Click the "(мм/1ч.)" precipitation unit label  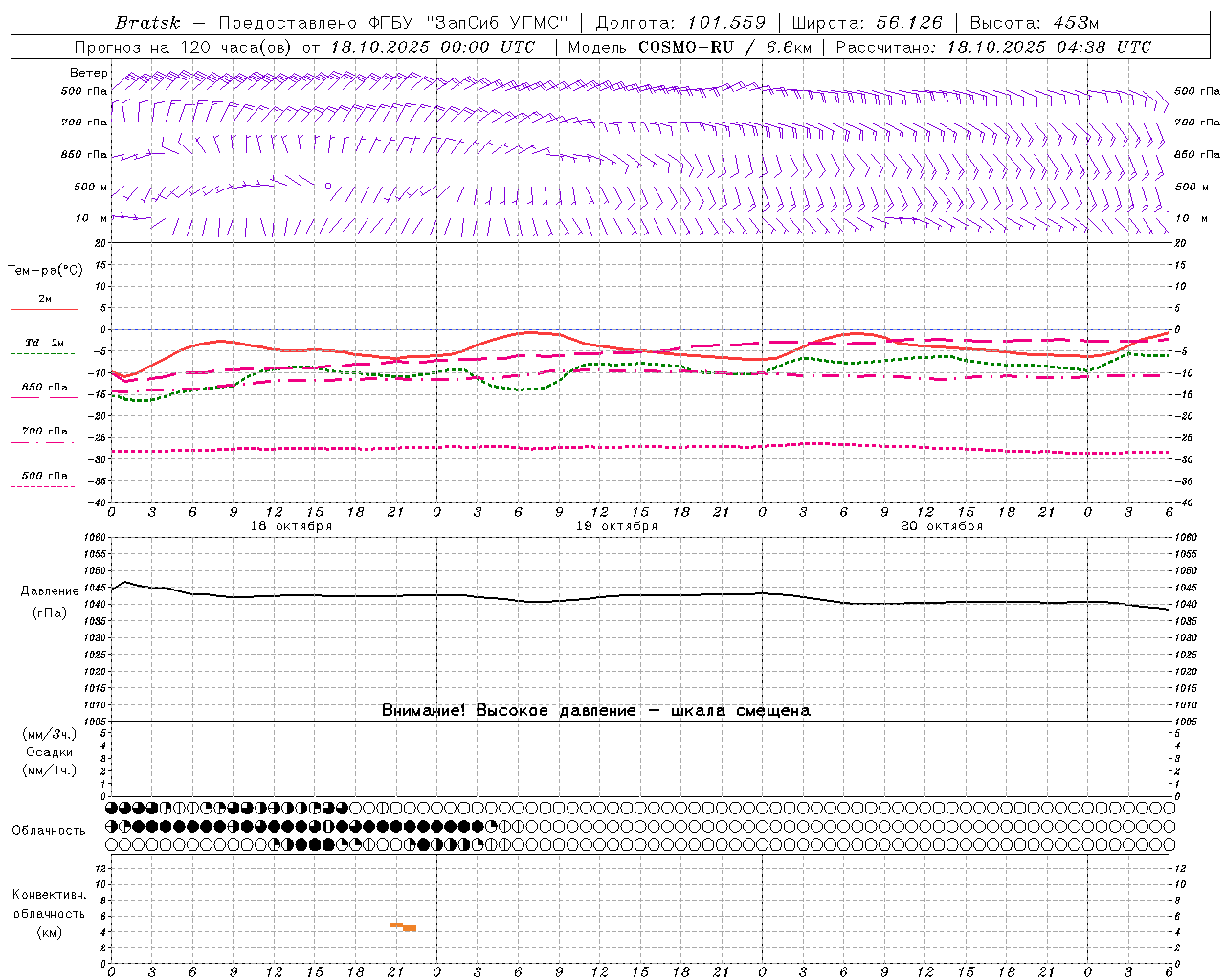point(50,770)
